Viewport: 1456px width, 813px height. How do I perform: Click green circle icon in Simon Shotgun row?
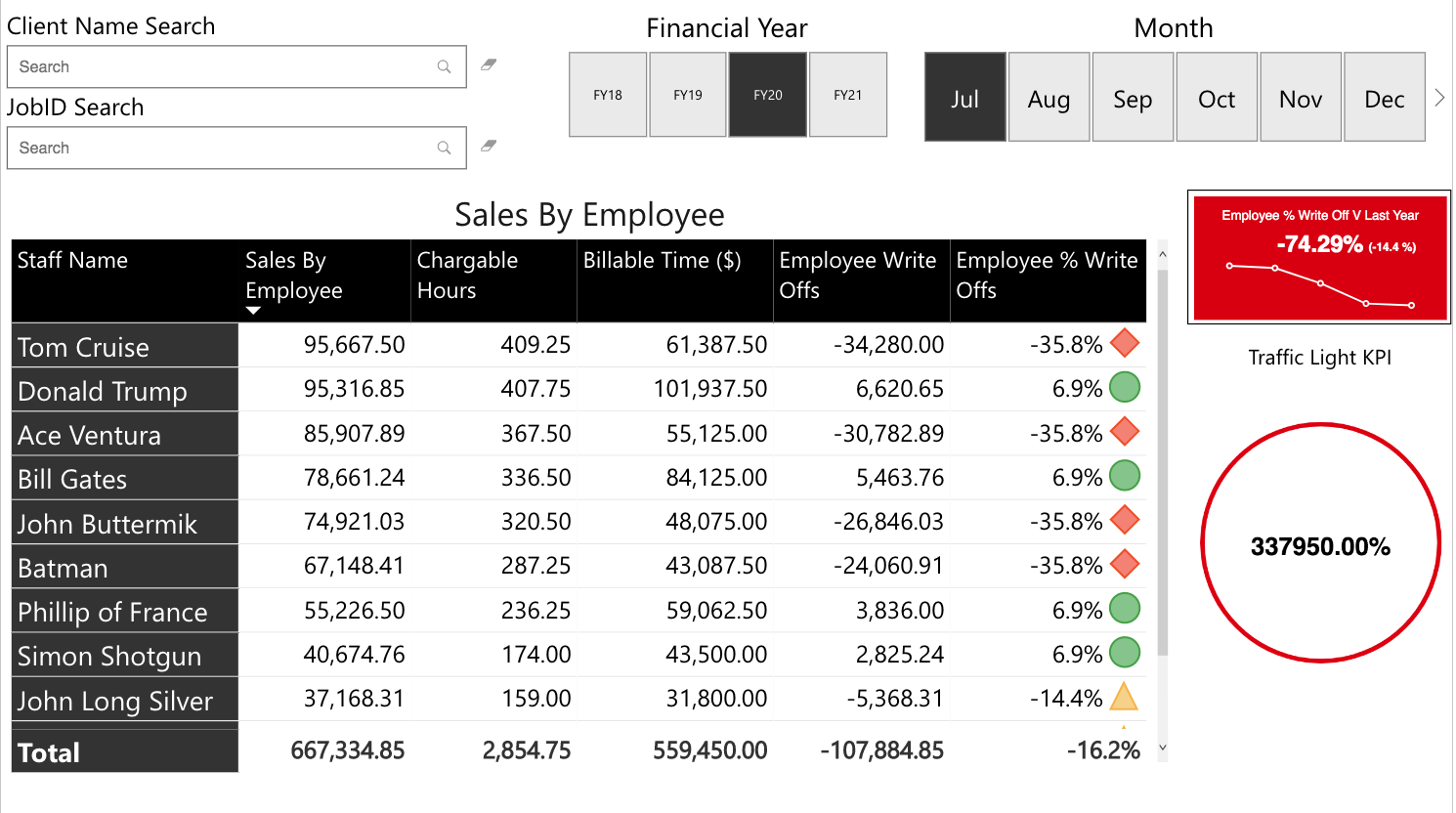click(x=1125, y=653)
